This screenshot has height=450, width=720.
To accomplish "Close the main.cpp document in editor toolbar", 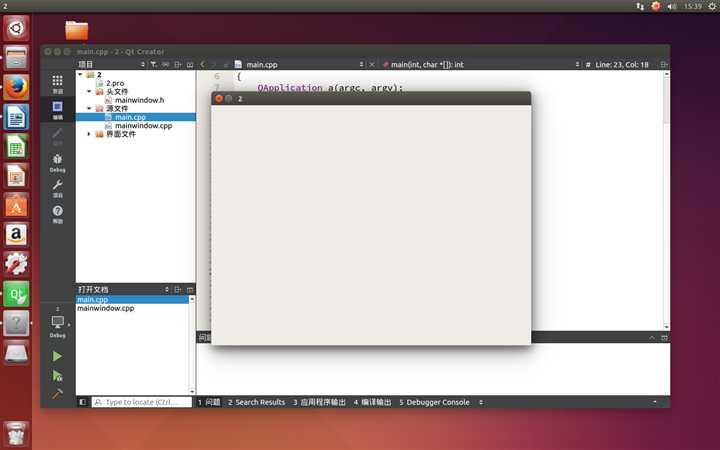I will click(x=372, y=65).
